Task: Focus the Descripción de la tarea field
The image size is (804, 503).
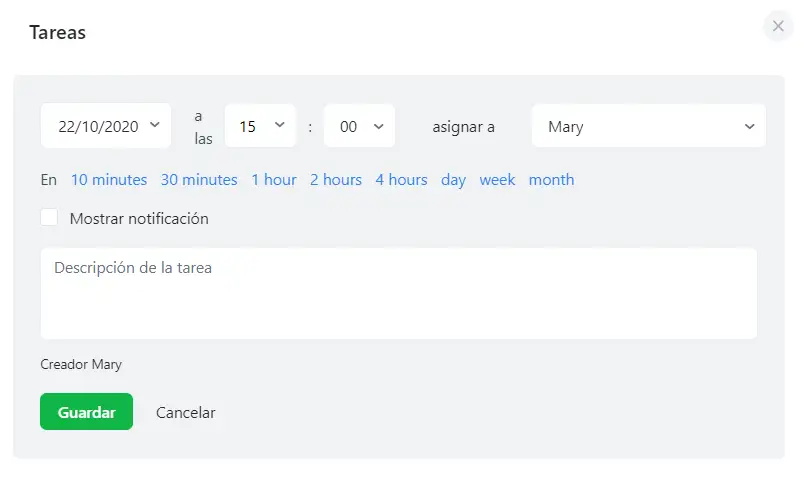Action: 398,293
